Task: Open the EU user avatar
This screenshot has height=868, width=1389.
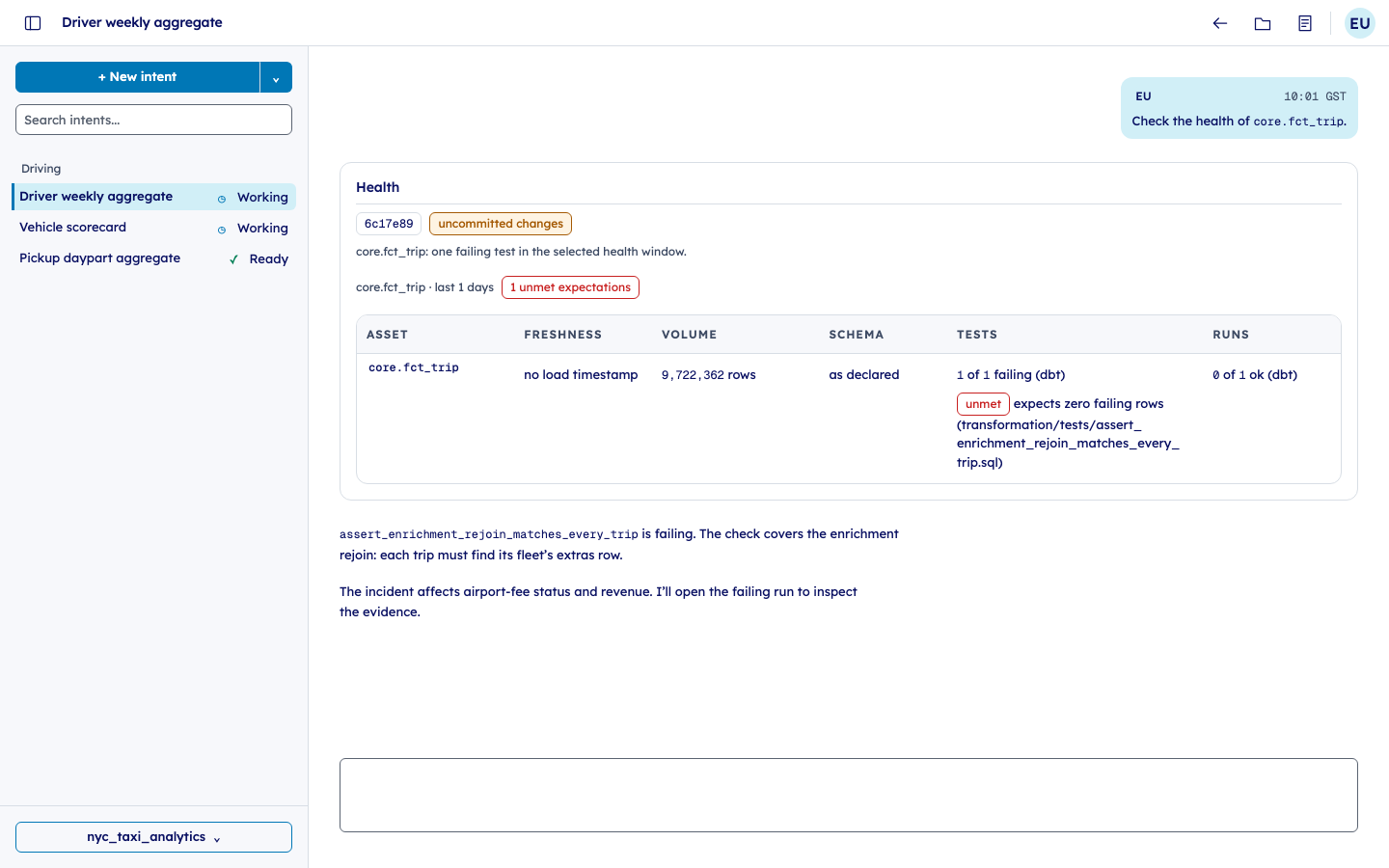Action: (1360, 23)
